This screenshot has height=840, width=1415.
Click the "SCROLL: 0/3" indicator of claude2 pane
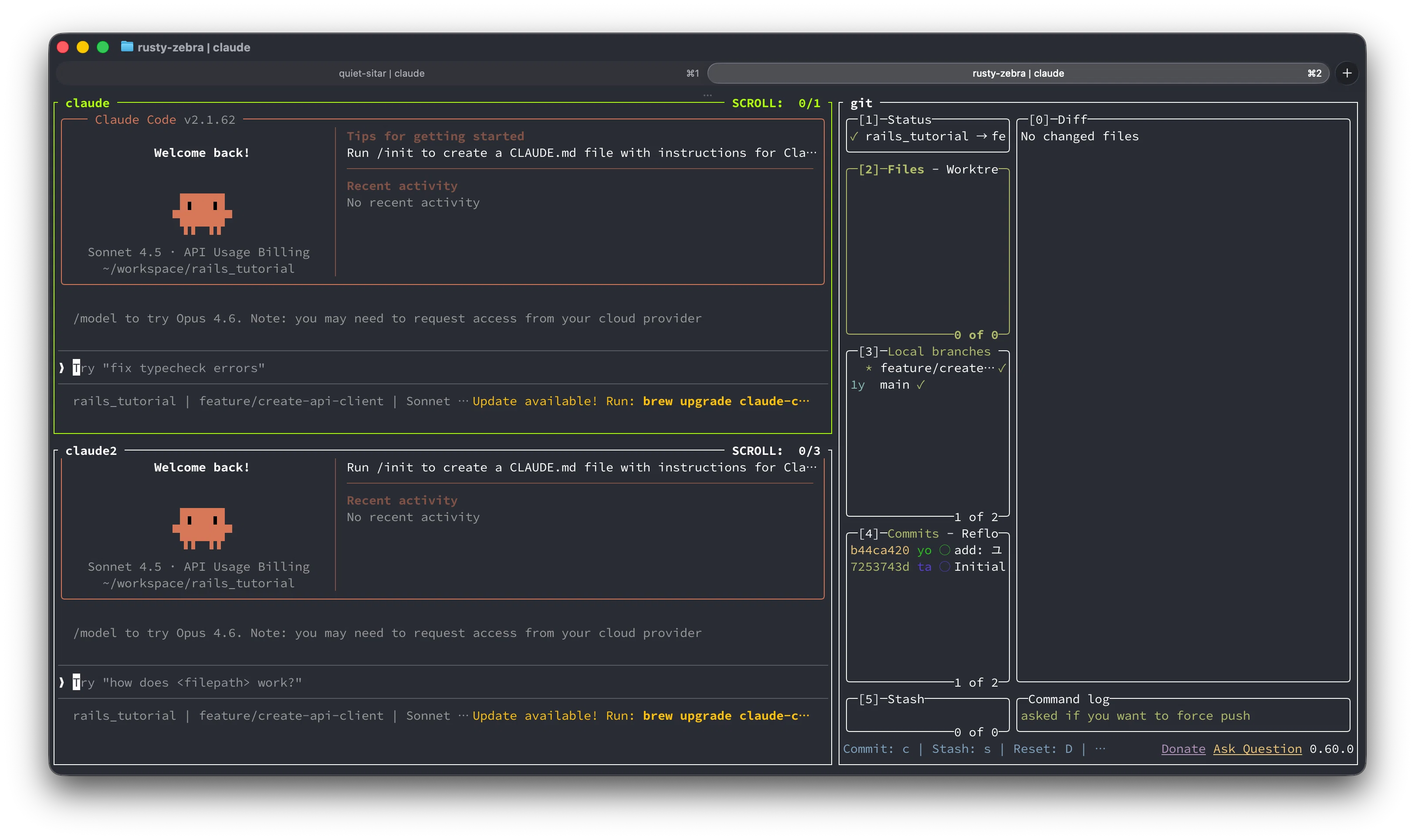(x=776, y=450)
